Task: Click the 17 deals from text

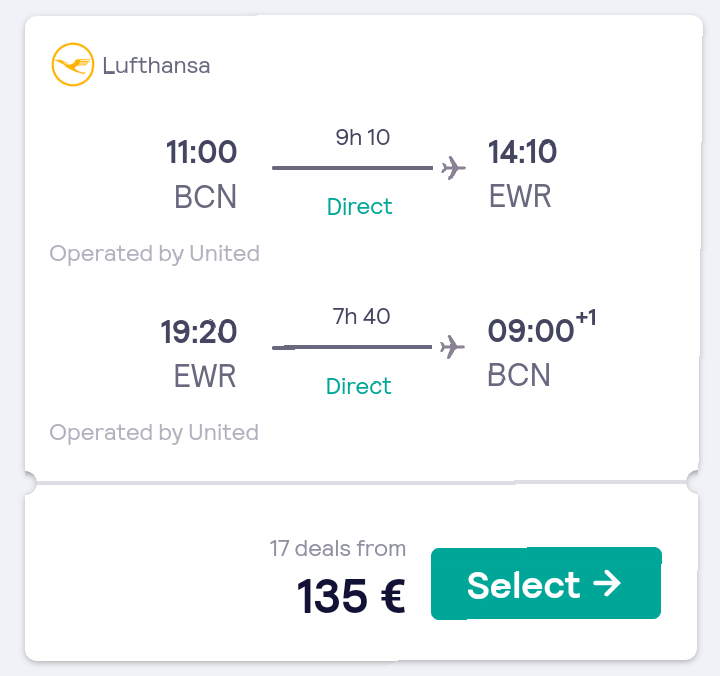Action: click(x=338, y=548)
